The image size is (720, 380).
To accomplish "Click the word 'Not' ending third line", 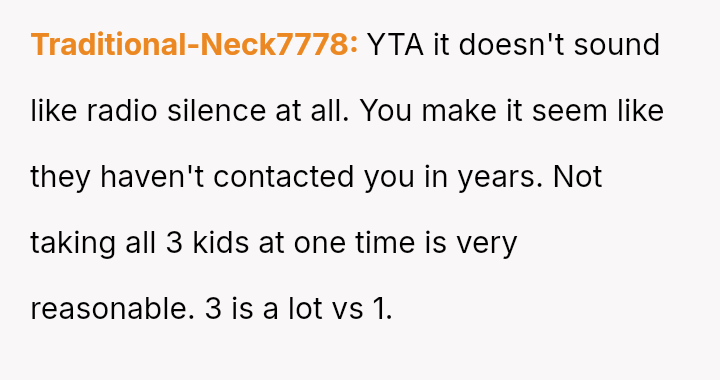I will point(578,177).
